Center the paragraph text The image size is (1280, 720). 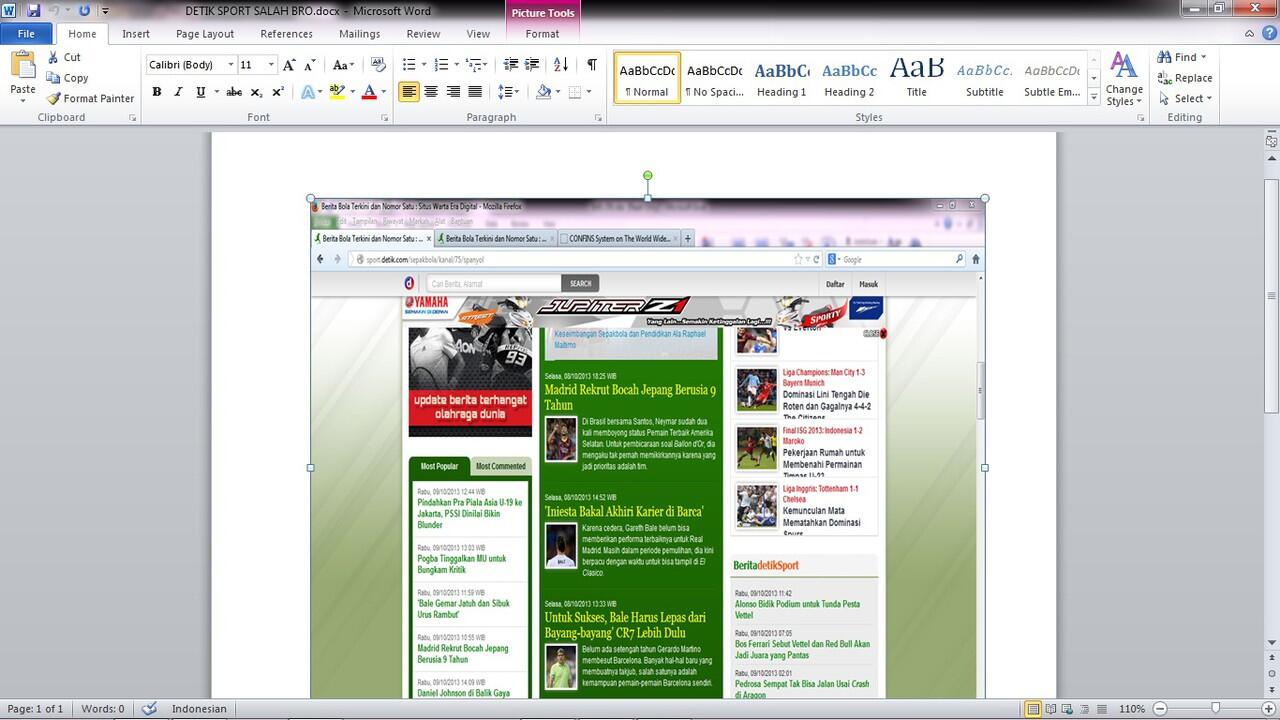click(x=431, y=92)
